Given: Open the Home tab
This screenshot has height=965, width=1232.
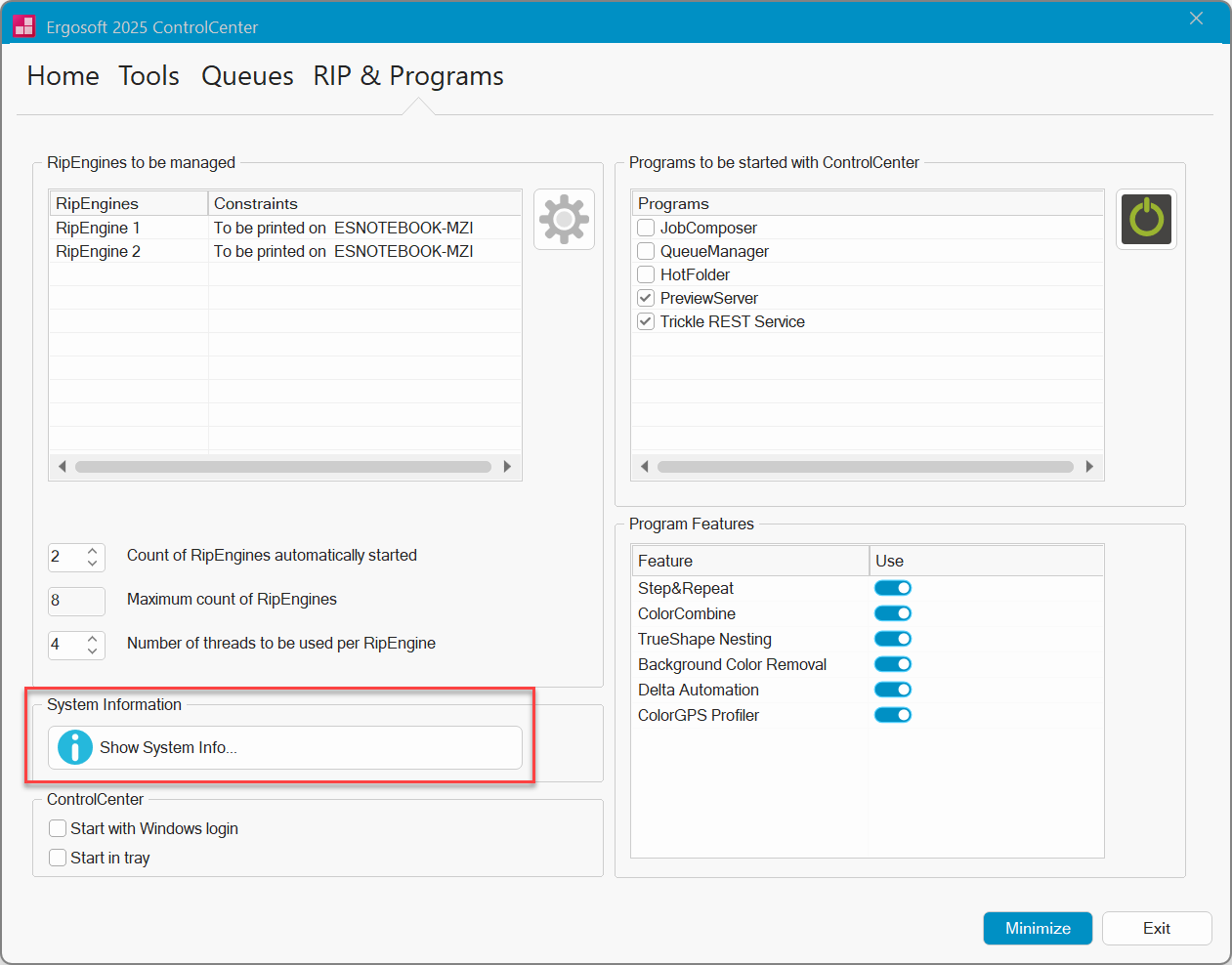Looking at the screenshot, I should tap(64, 76).
